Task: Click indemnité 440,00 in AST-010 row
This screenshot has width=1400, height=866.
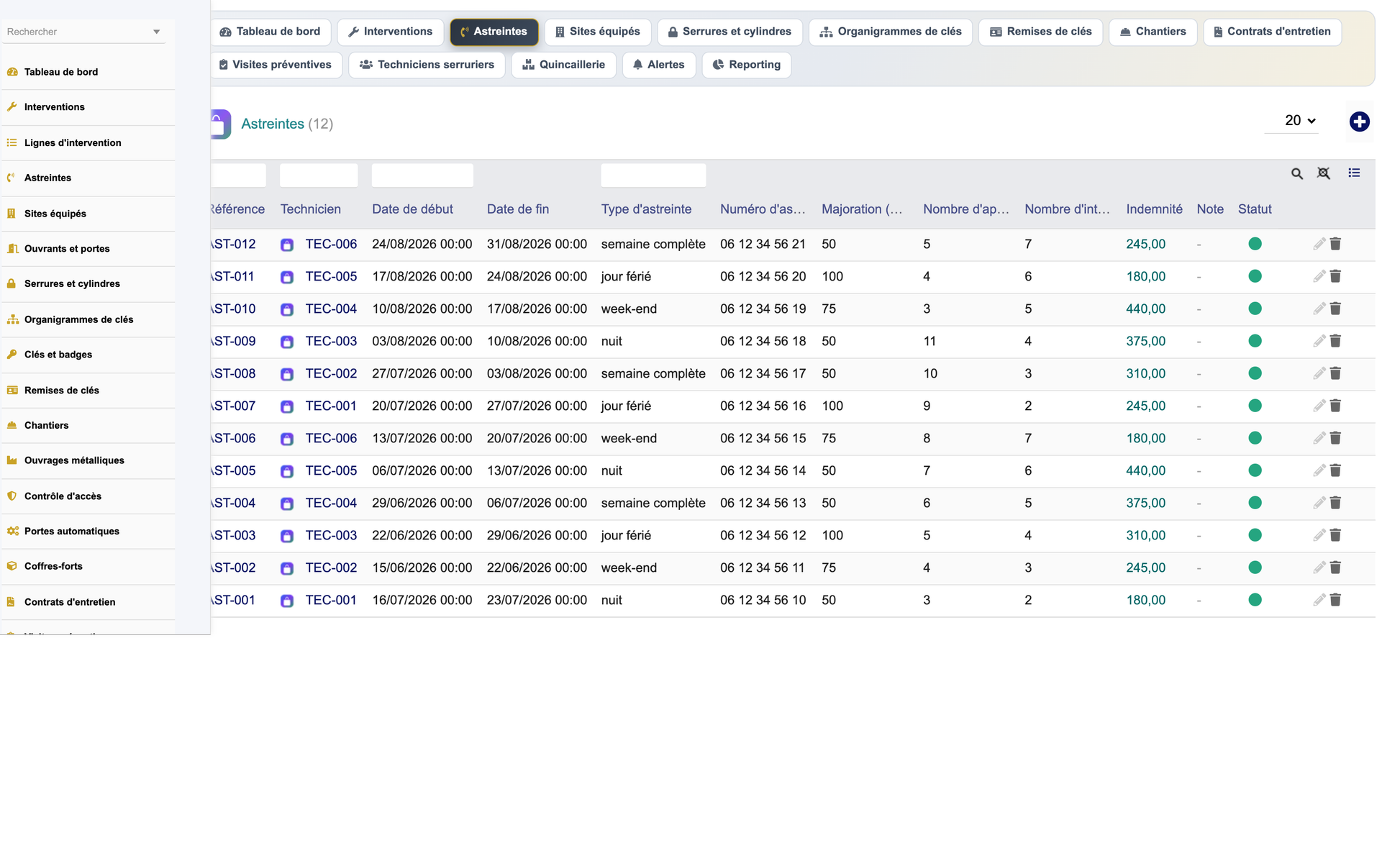Action: click(x=1145, y=309)
